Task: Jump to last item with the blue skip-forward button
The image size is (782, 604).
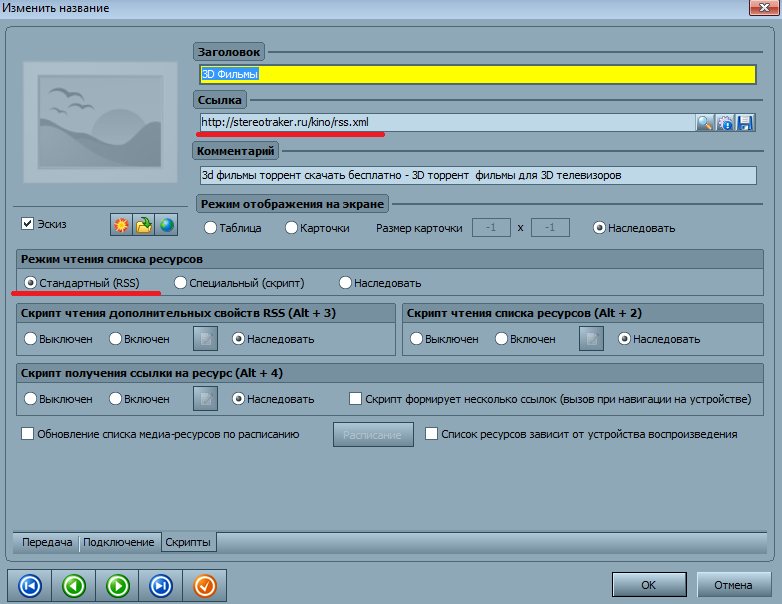Action: coord(161,585)
